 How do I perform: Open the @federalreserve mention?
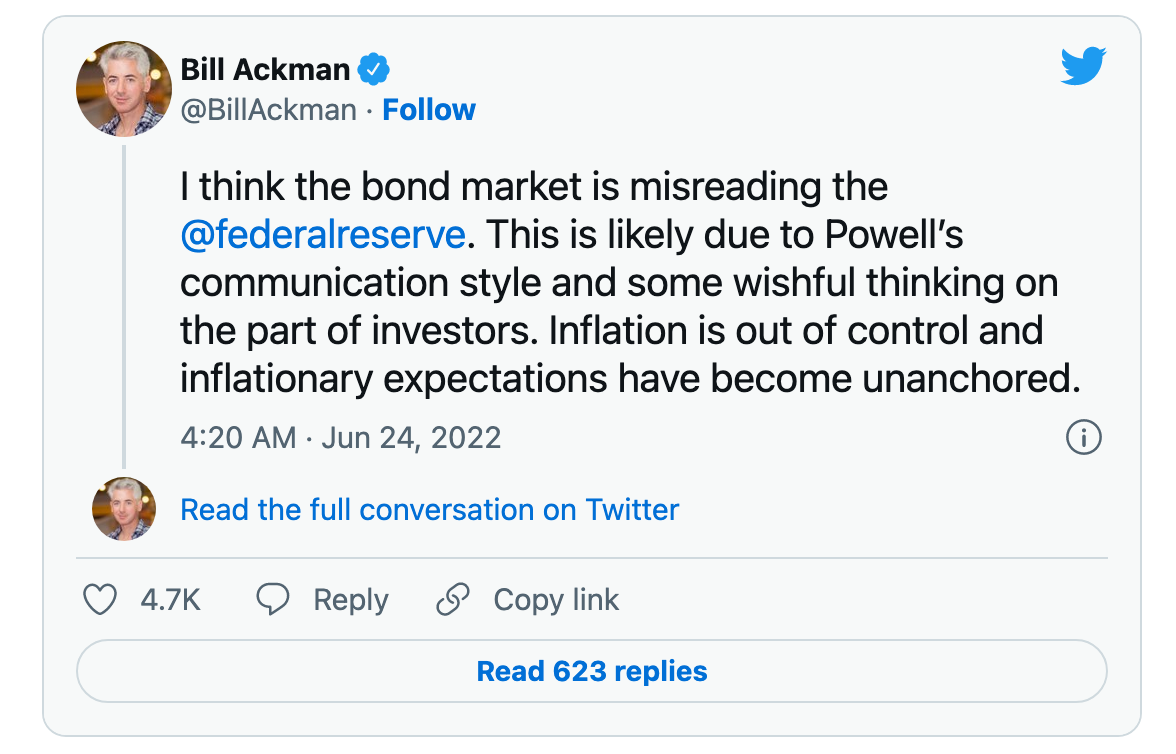tap(323, 234)
